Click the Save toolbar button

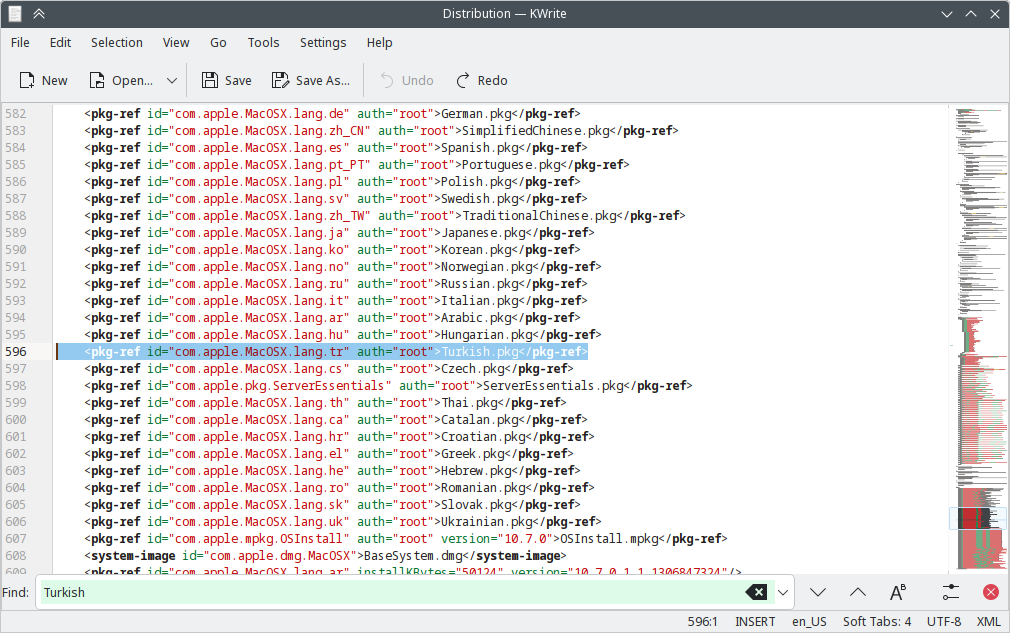pos(227,80)
